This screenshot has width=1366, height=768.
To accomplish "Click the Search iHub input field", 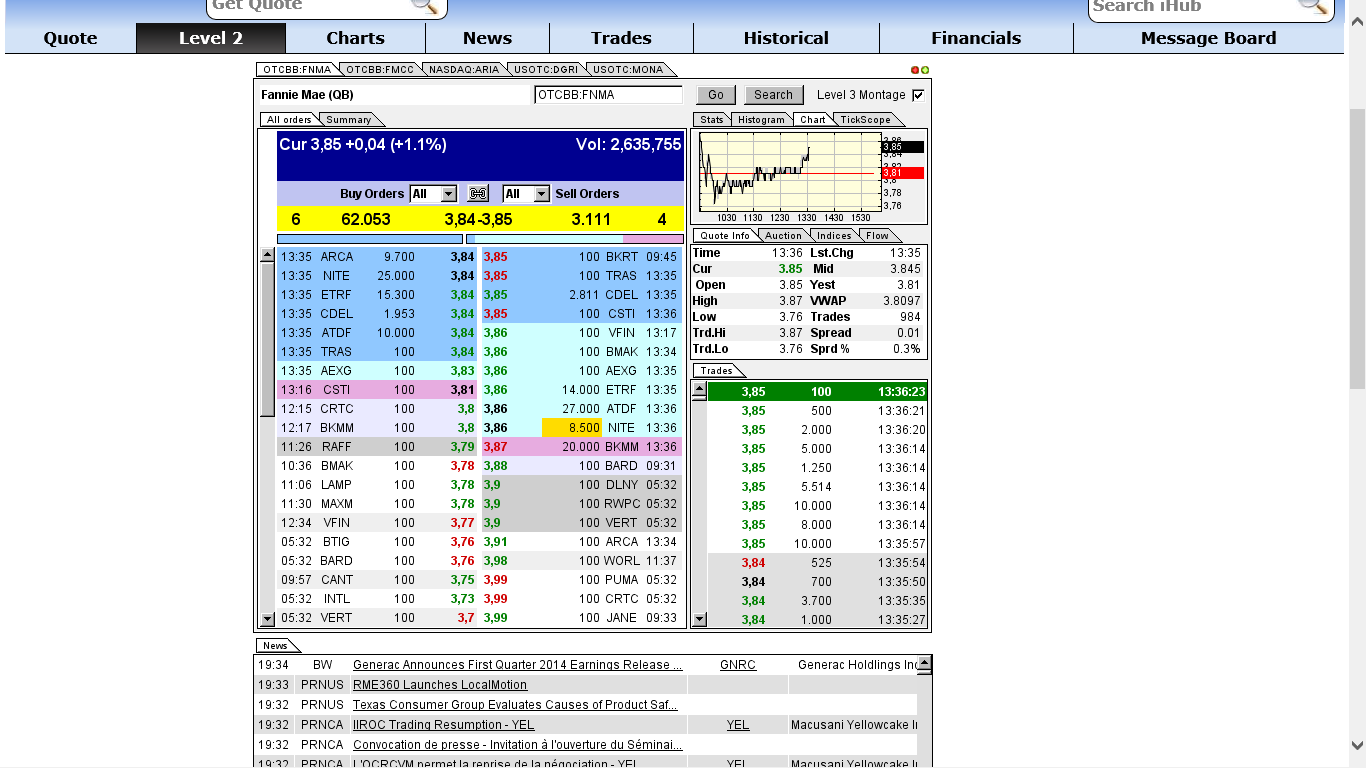I will [1193, 5].
